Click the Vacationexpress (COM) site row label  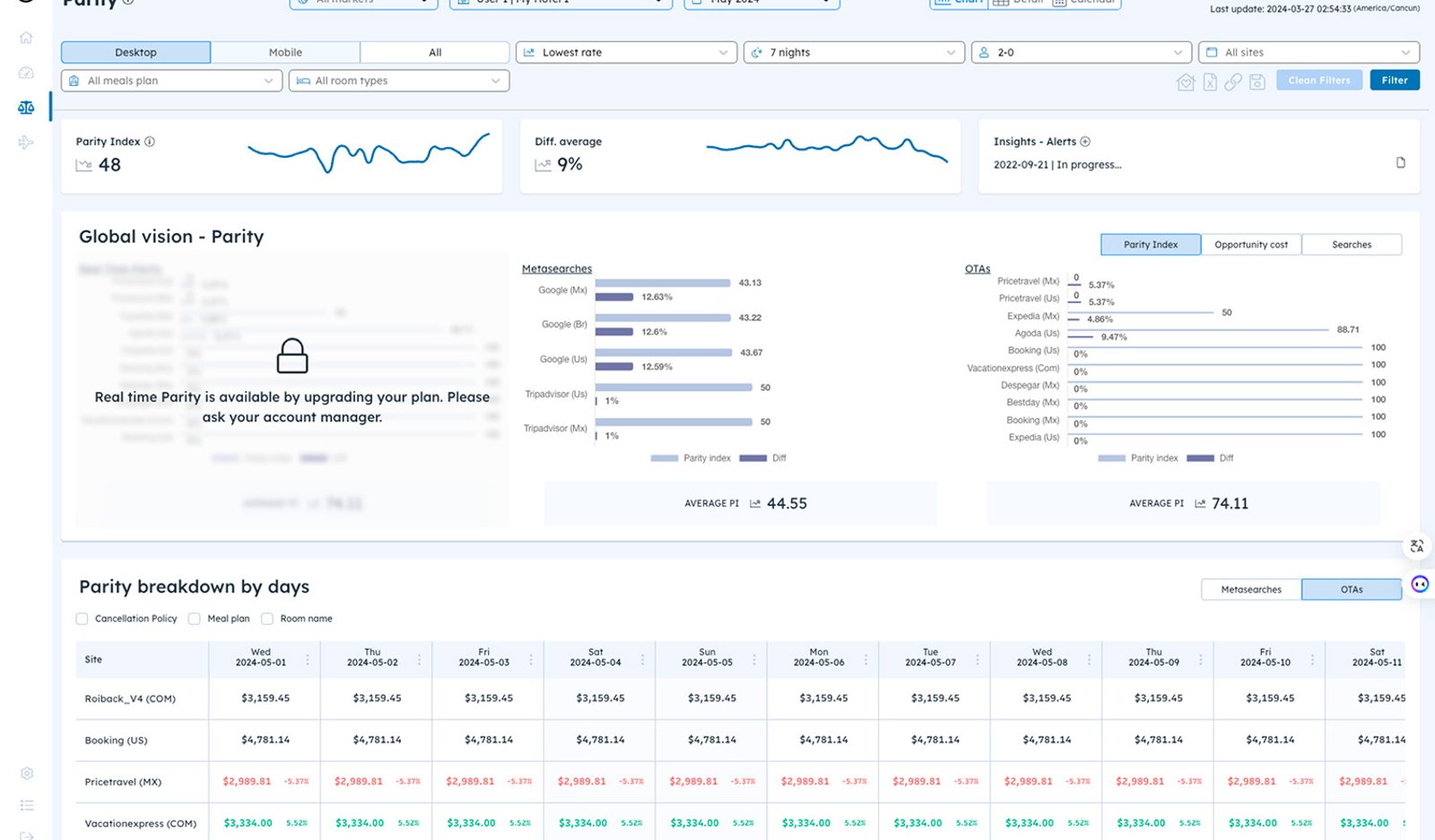(x=141, y=824)
